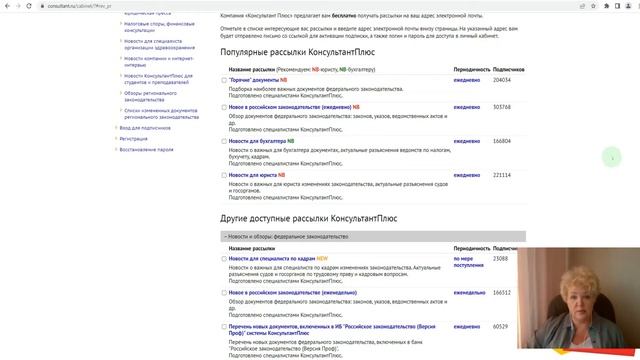The image size is (640, 360).
Task: Click the presenter webcam video overlay
Action: pos(578,298)
